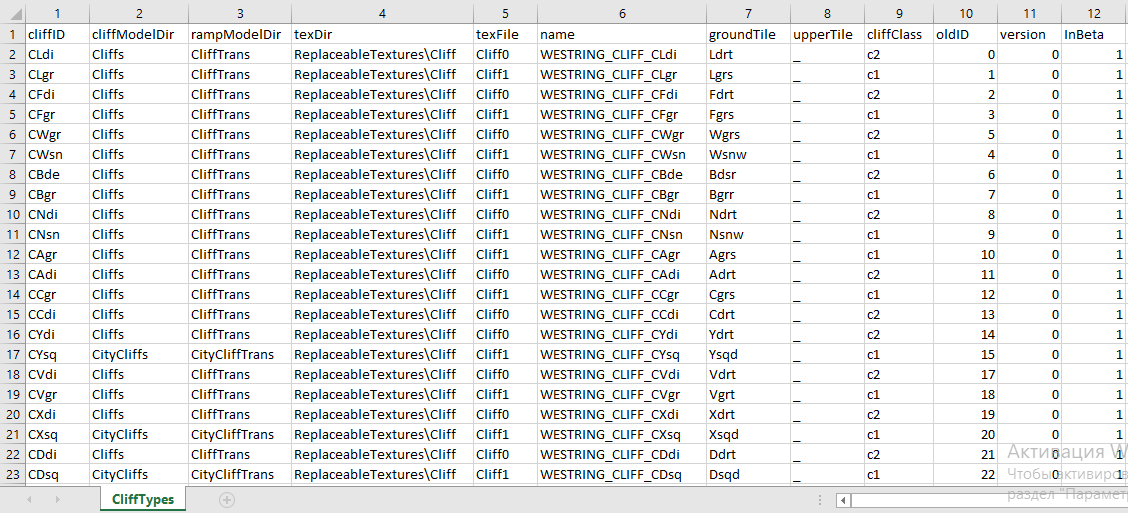Select oldID cell with value 13
The height and width of the screenshot is (513, 1128).
965,314
